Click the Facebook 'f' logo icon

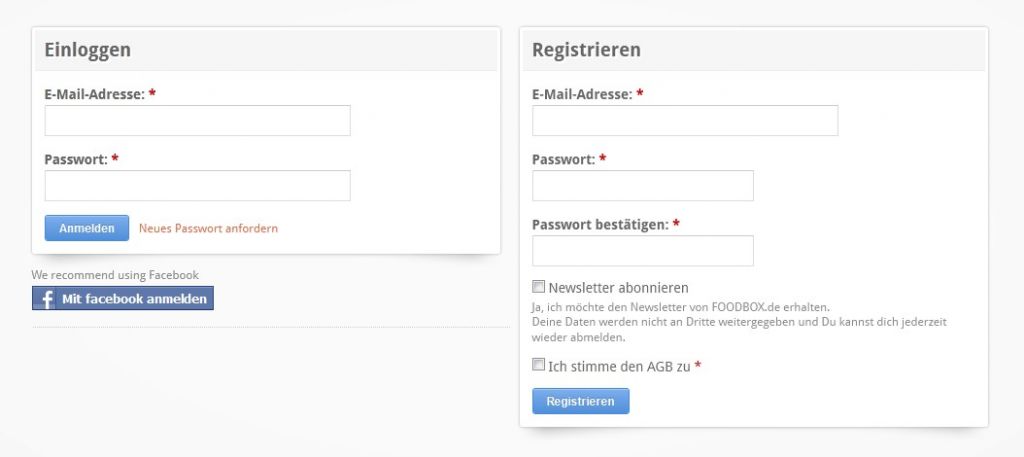click(x=46, y=299)
